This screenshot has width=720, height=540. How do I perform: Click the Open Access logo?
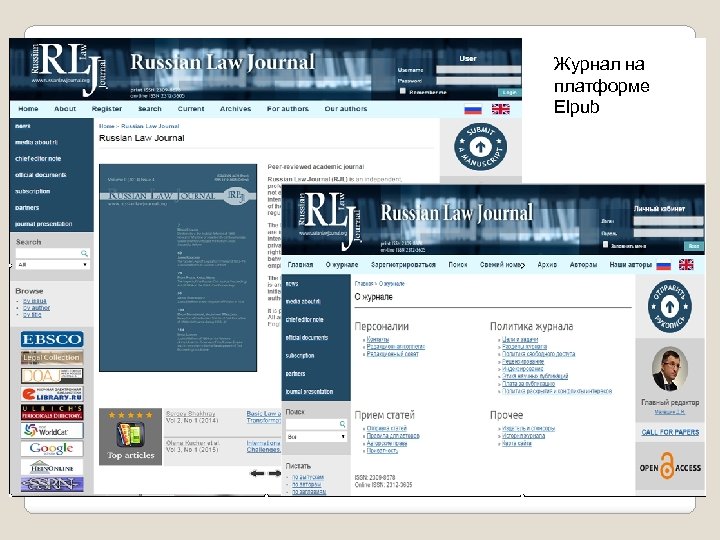[670, 467]
